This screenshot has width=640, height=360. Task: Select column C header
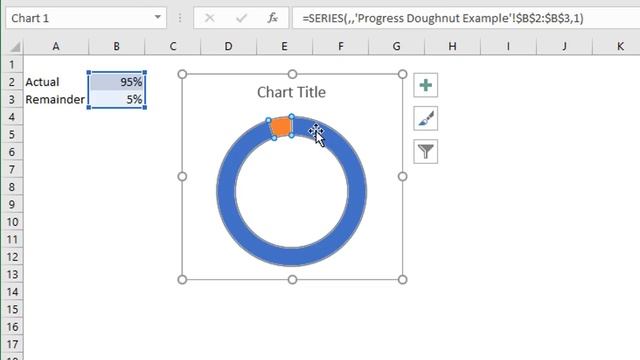tap(173, 47)
